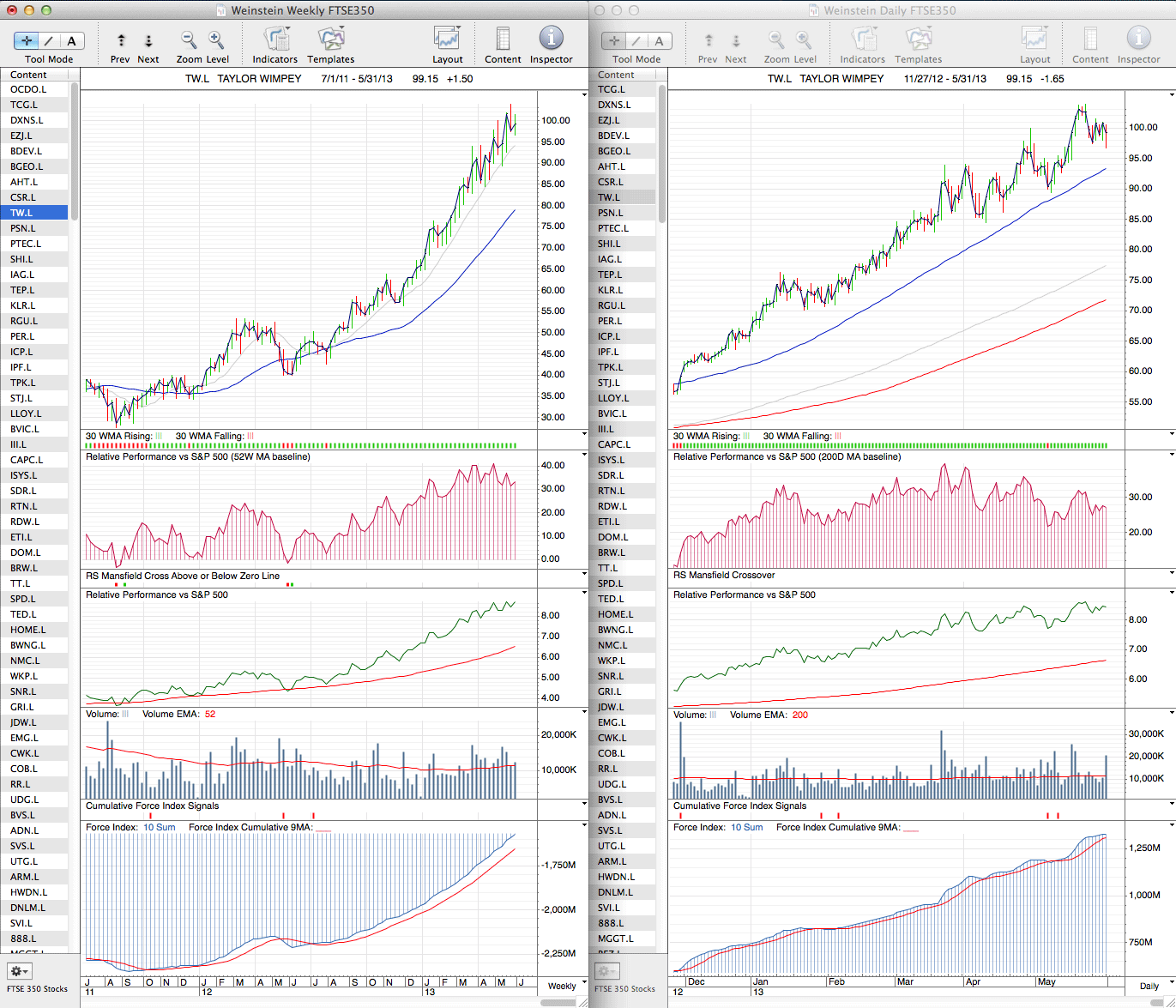Screen dimensions: 1176x1008
Task: Click Prev arrow in the Weekly toolbar
Action: [x=121, y=40]
